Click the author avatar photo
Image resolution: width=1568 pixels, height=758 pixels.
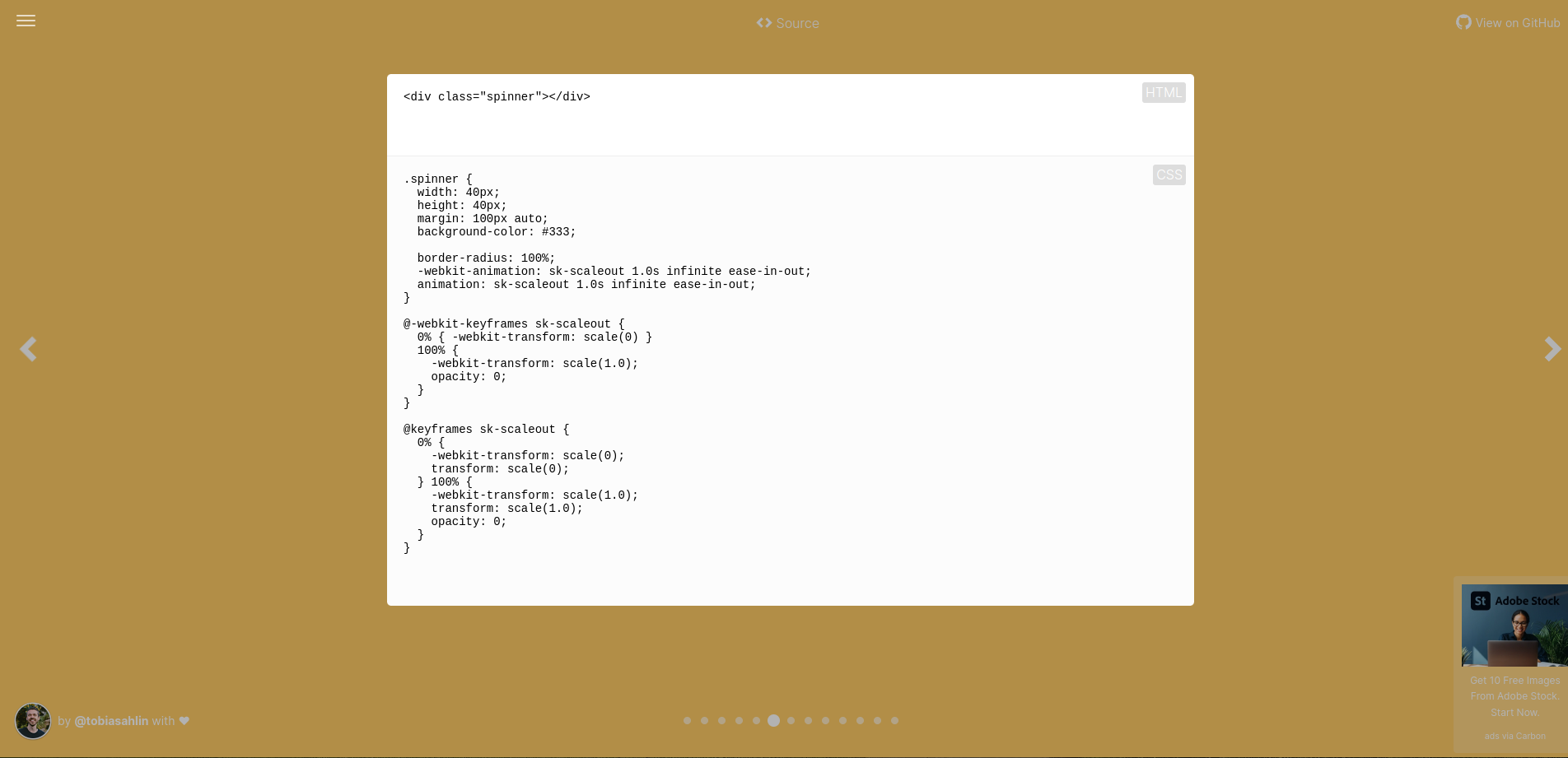click(x=33, y=721)
